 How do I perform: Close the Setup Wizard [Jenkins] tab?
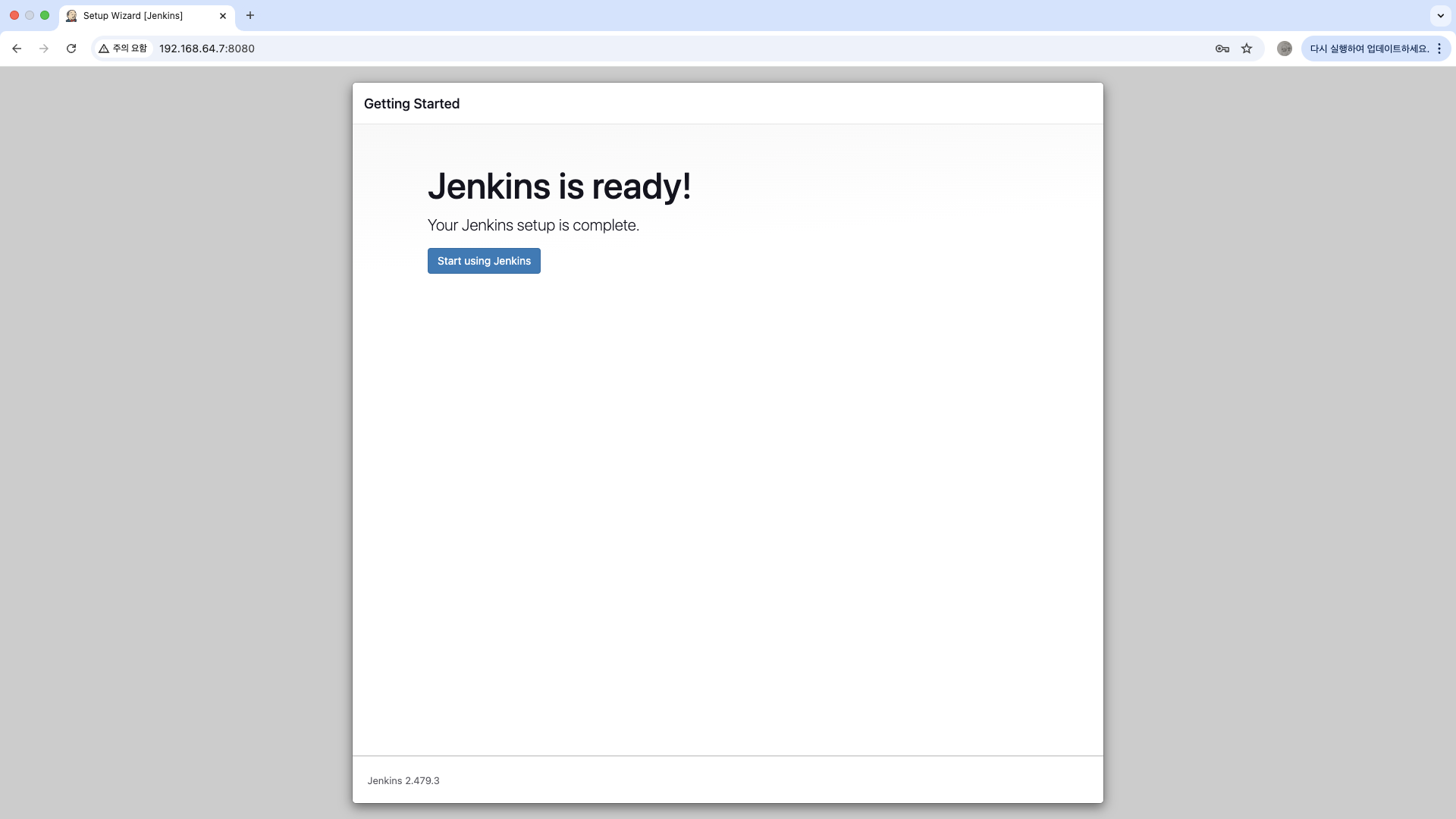click(x=223, y=16)
